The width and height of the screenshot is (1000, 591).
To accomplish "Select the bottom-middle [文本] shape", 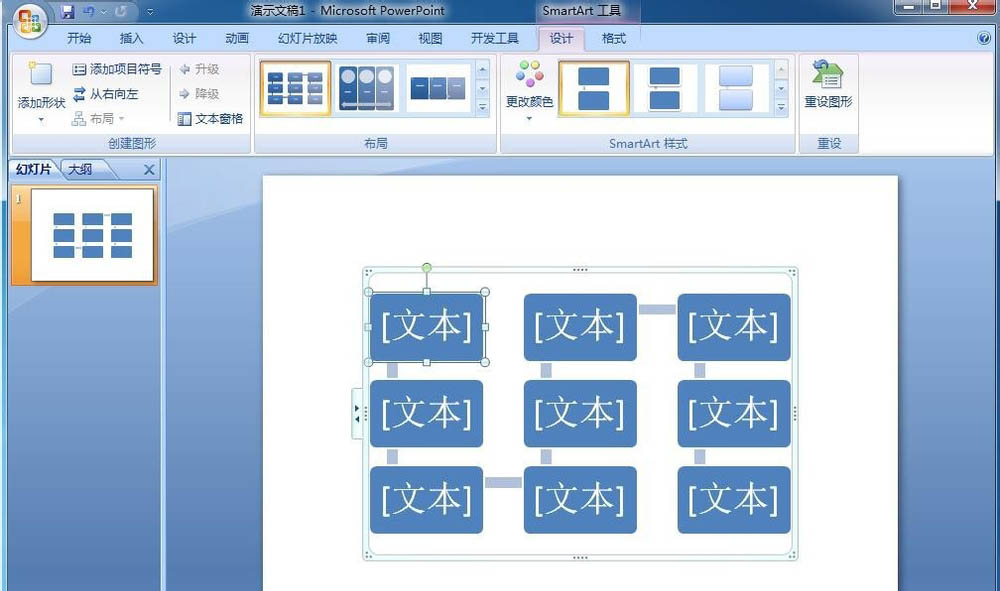I will (x=580, y=500).
